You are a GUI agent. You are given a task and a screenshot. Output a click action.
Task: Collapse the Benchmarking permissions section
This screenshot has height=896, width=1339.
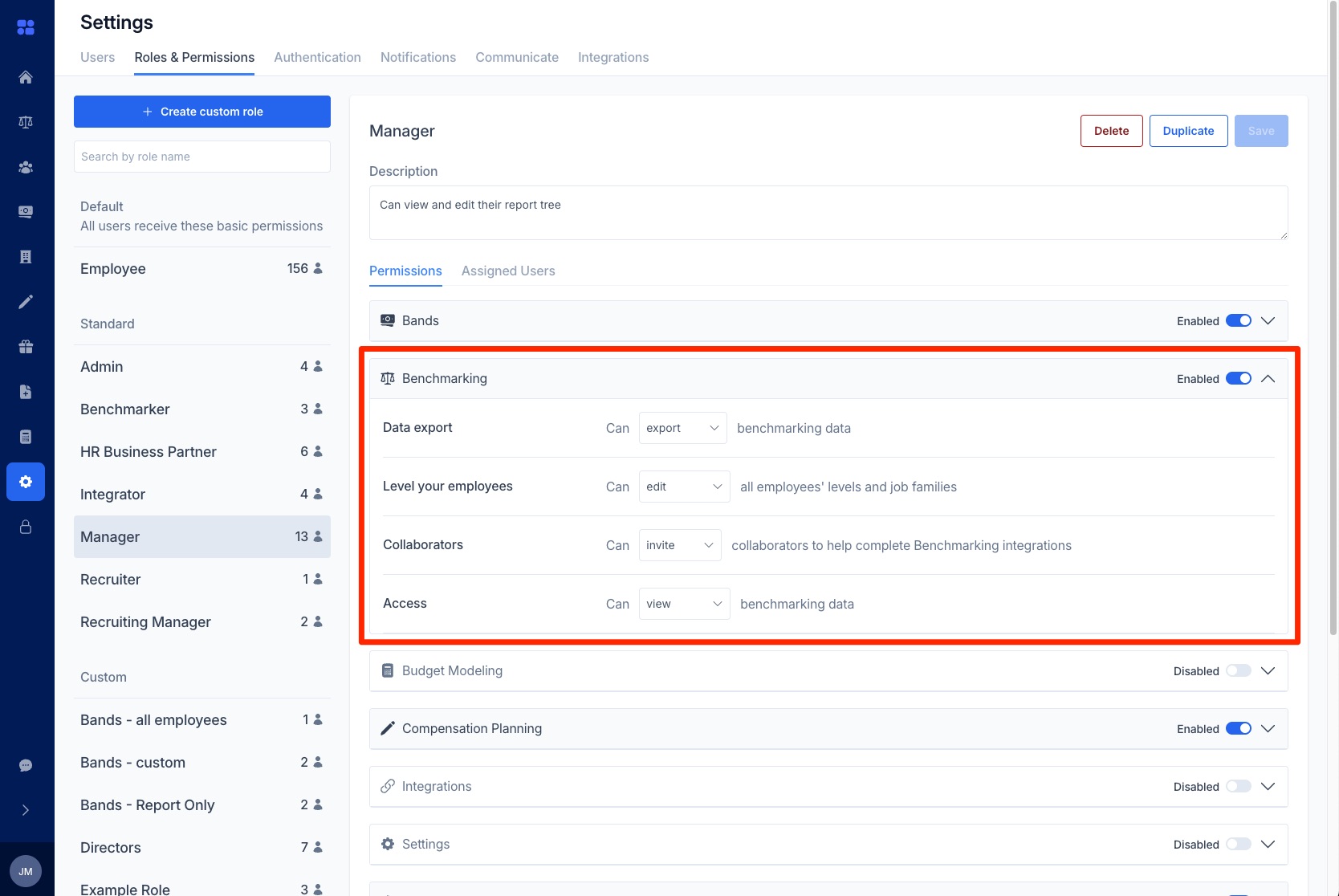1268,378
